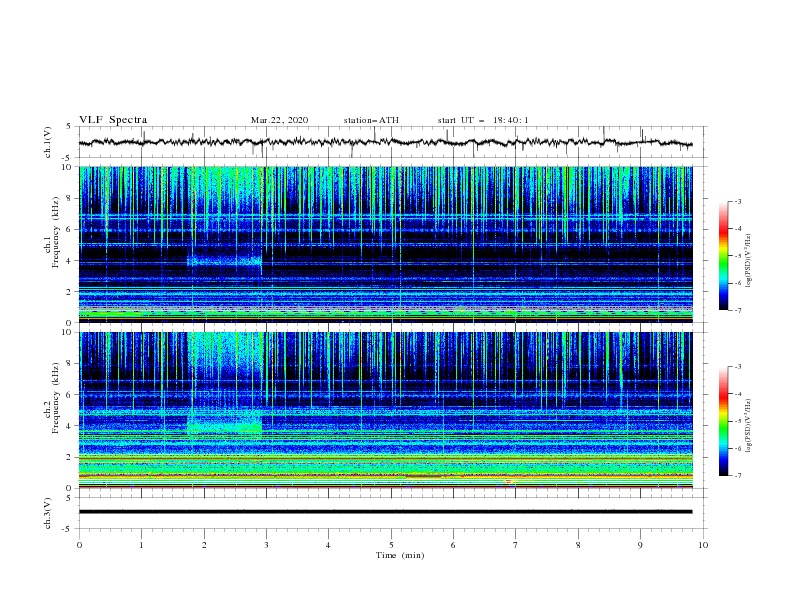Click the time axis tick label '7'
Viewport: 792px width, 612px height.
click(516, 545)
